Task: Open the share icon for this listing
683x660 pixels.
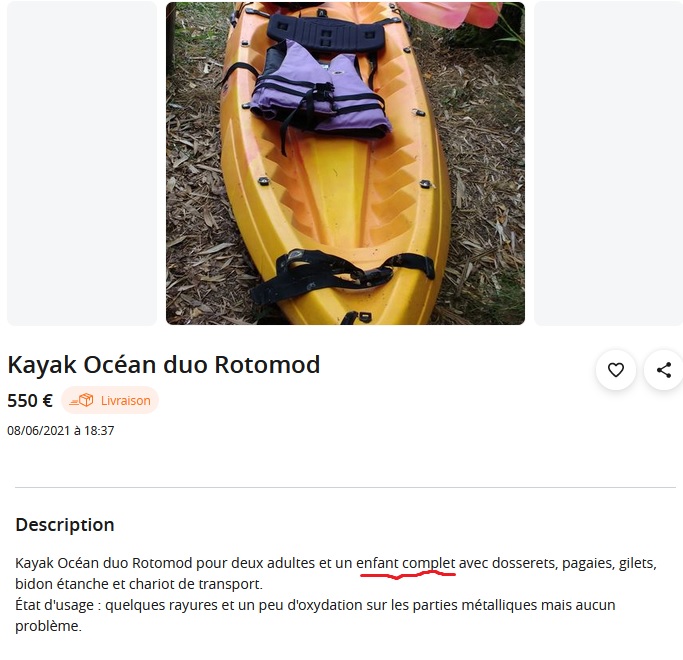Action: 663,370
